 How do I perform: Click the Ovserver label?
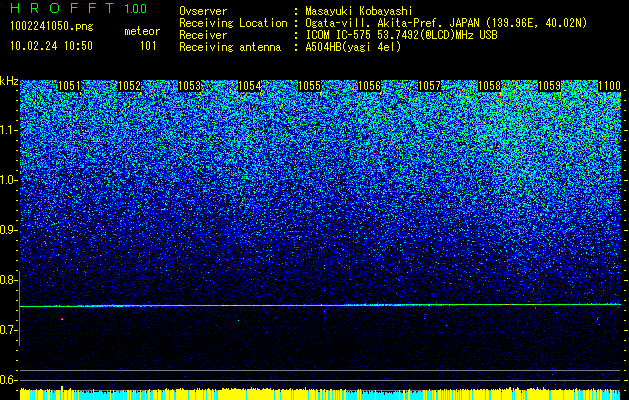click(x=203, y=11)
